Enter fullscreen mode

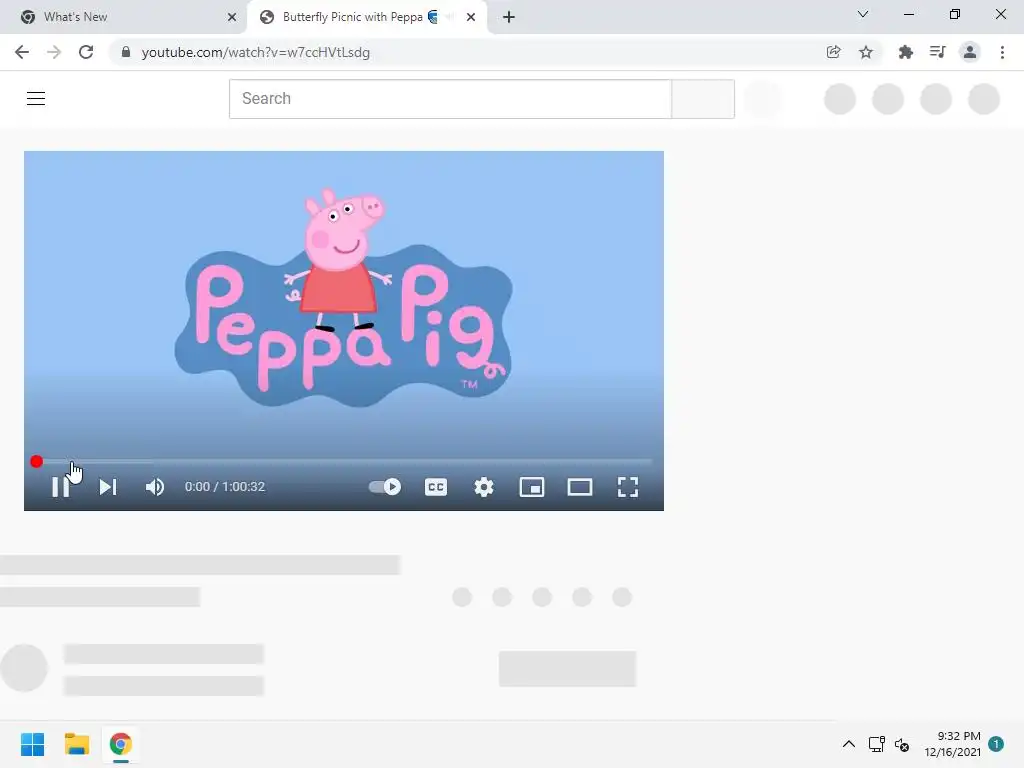tap(628, 487)
